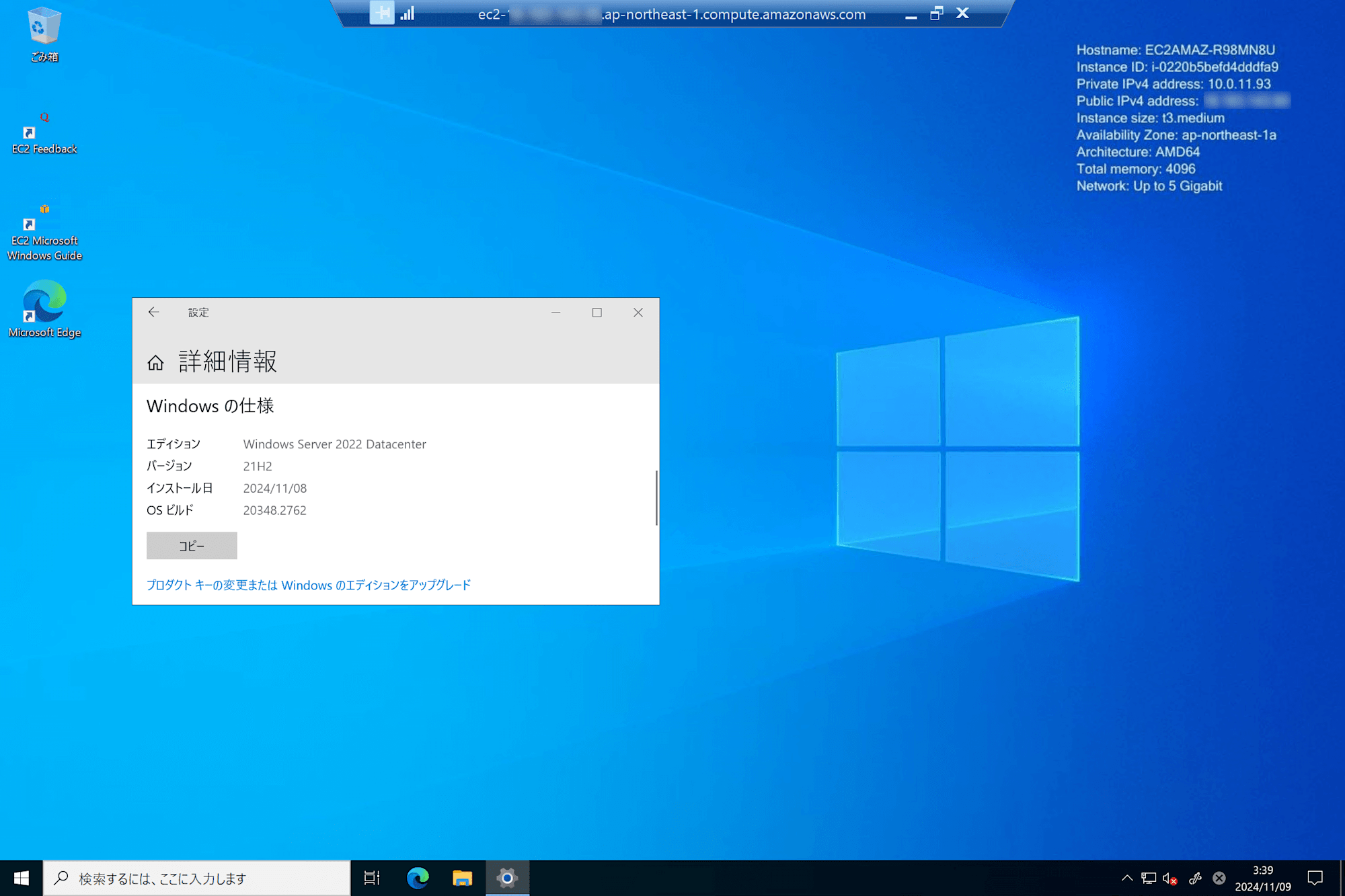Click the Instance ID desktop text
Image resolution: width=1345 pixels, height=896 pixels.
[x=1178, y=67]
